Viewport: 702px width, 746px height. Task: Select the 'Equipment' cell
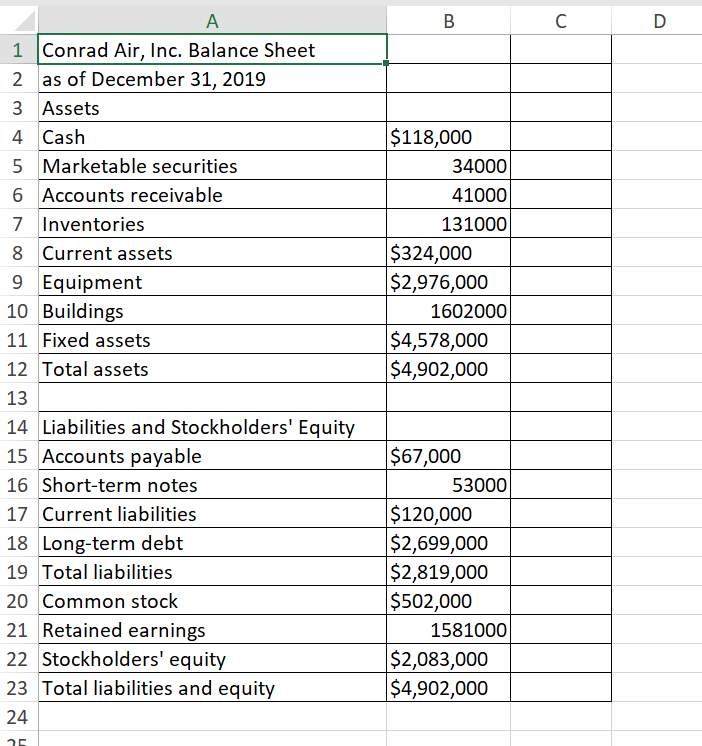[x=212, y=281]
